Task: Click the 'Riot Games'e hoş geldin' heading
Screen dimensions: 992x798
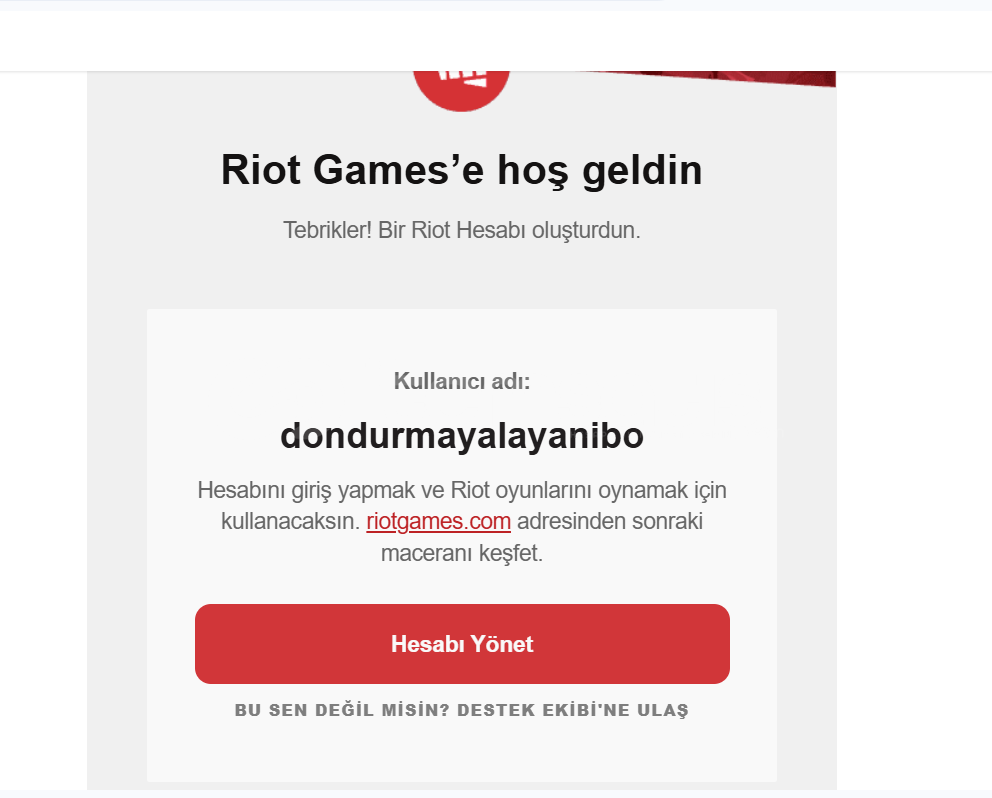Action: 462,170
